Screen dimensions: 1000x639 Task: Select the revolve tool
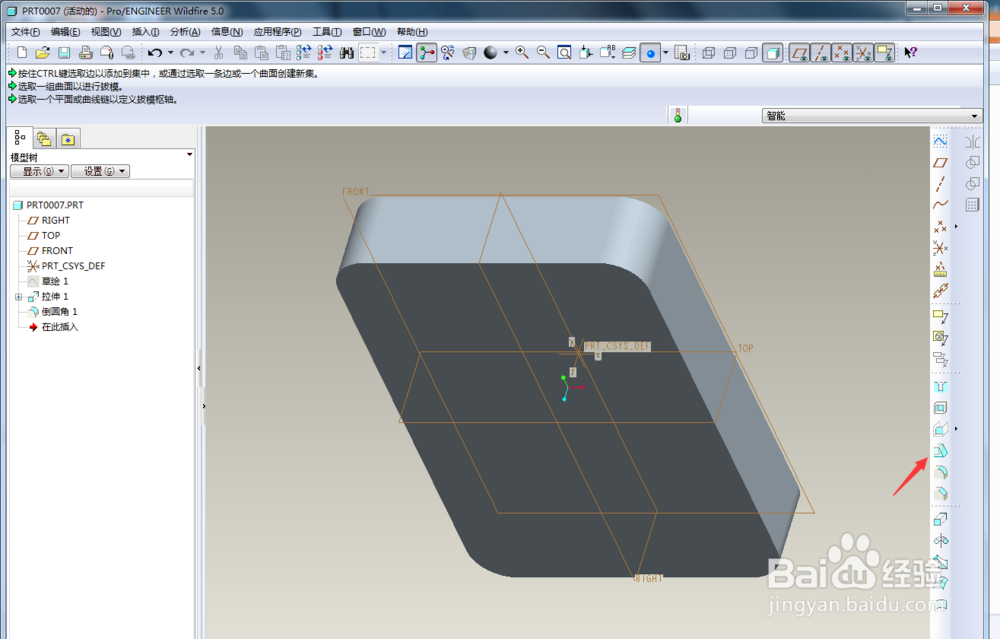[x=940, y=541]
